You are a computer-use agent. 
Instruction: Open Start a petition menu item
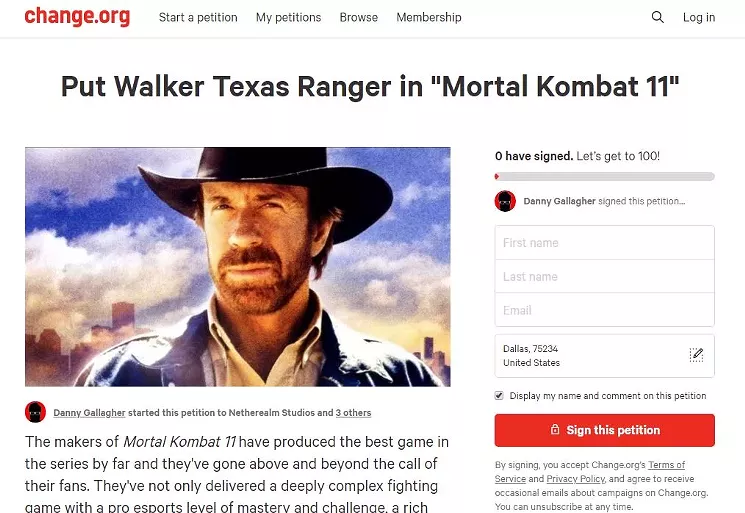(x=198, y=18)
